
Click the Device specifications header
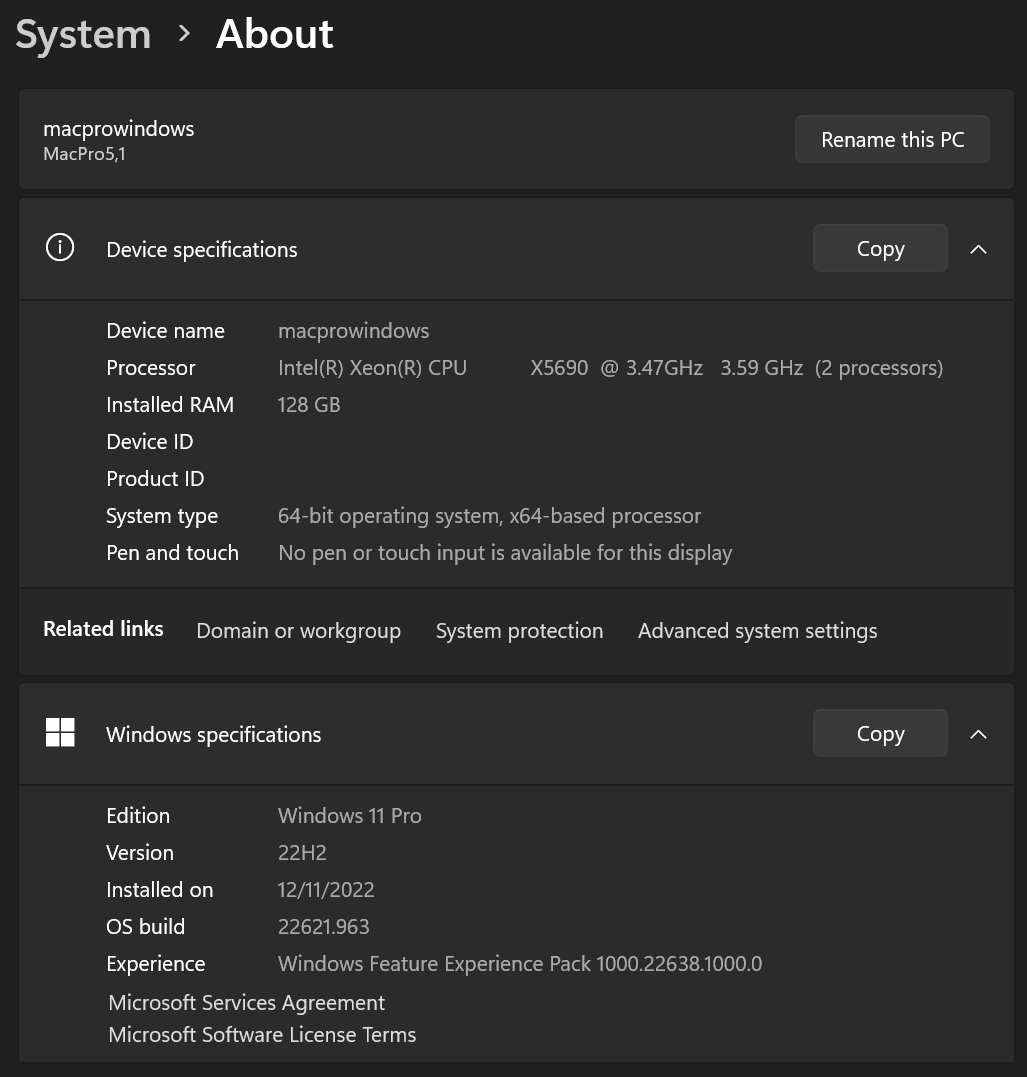202,250
